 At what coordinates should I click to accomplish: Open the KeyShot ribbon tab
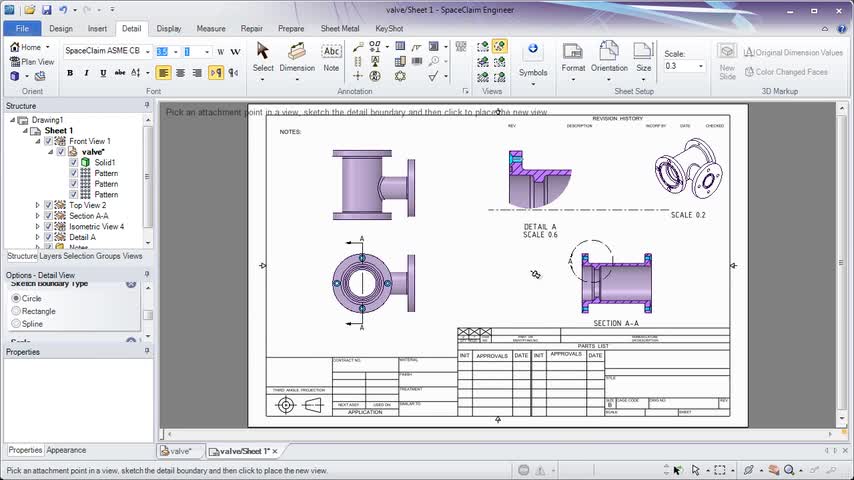tap(389, 28)
